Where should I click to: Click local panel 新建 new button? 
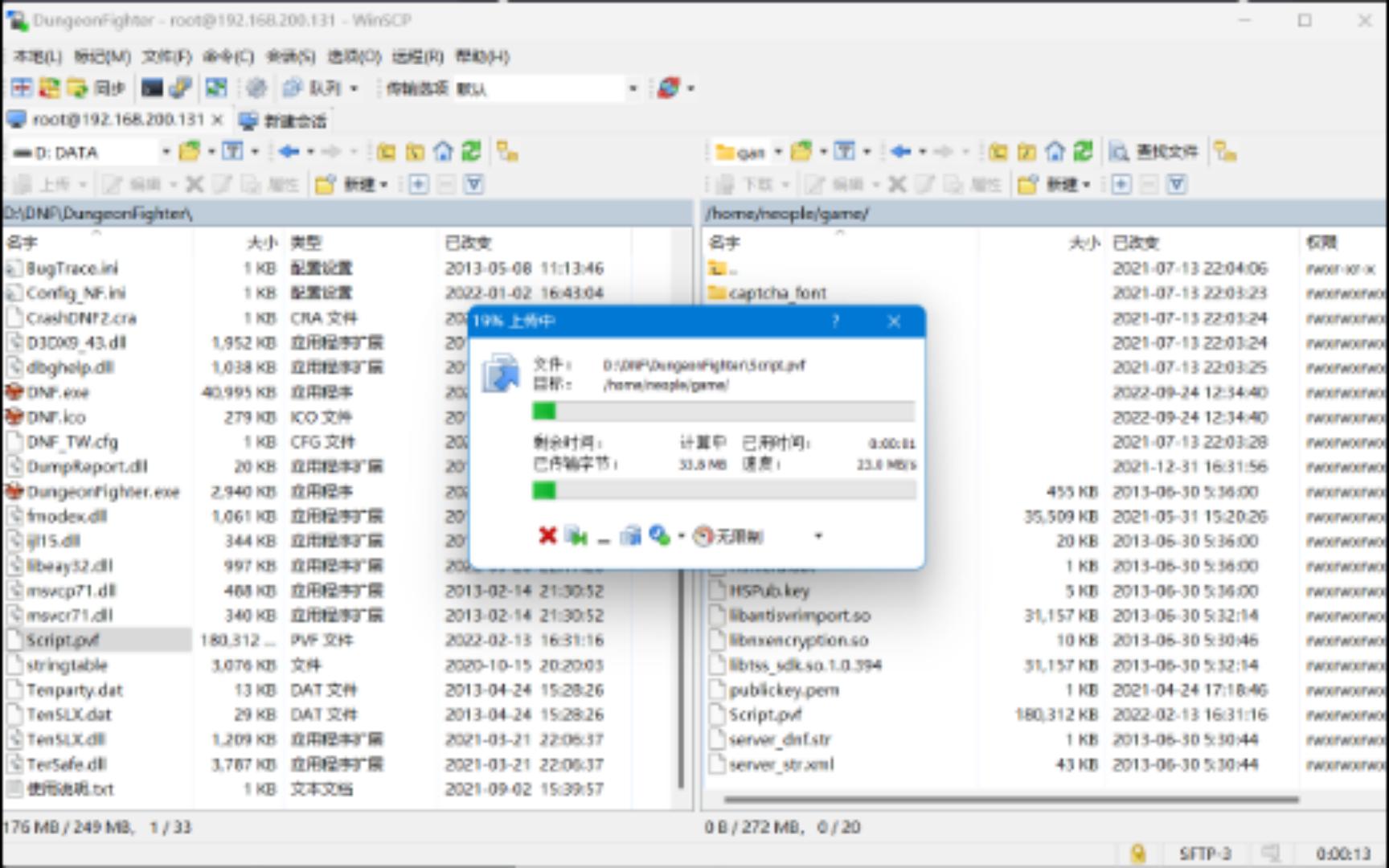[x=351, y=185]
